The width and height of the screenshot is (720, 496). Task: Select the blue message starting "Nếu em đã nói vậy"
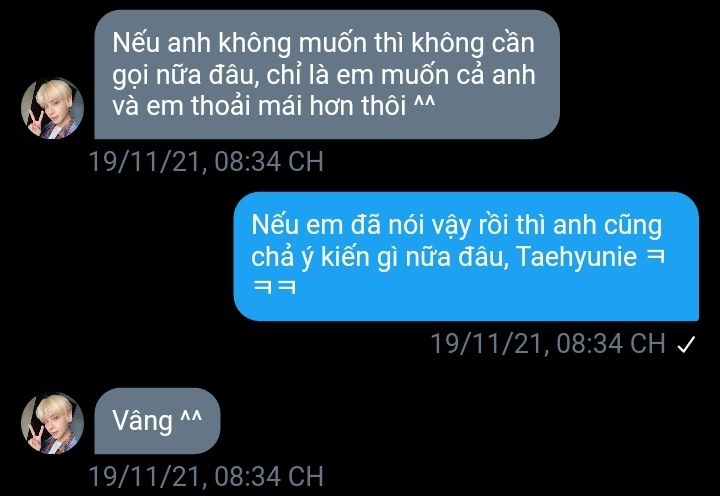(466, 256)
